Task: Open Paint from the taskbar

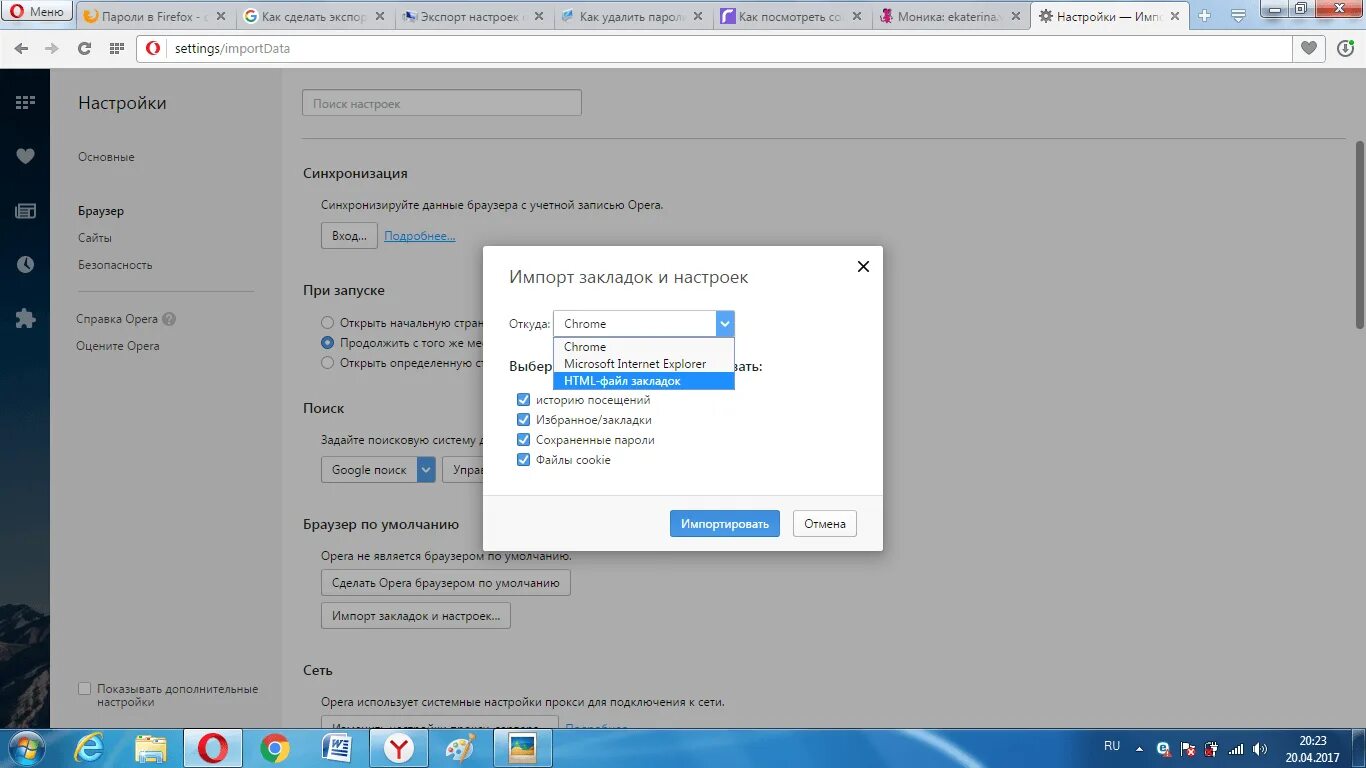Action: pos(460,748)
